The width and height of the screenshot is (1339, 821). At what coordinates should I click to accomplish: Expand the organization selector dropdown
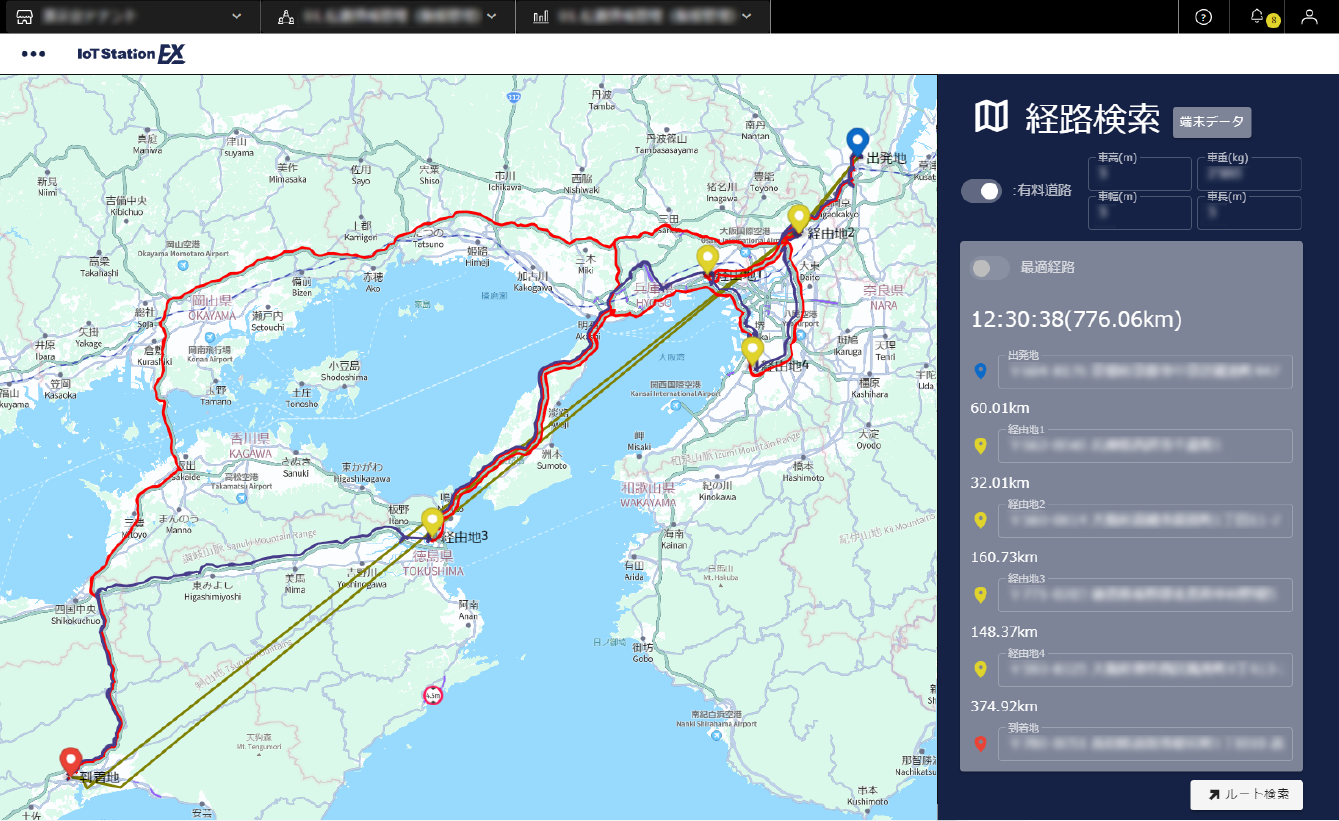click(492, 16)
